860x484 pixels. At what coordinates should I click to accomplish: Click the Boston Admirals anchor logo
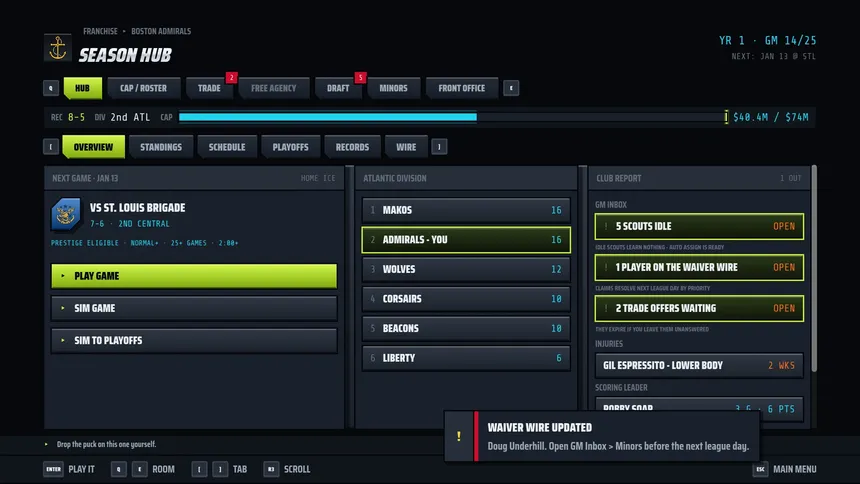pos(58,48)
